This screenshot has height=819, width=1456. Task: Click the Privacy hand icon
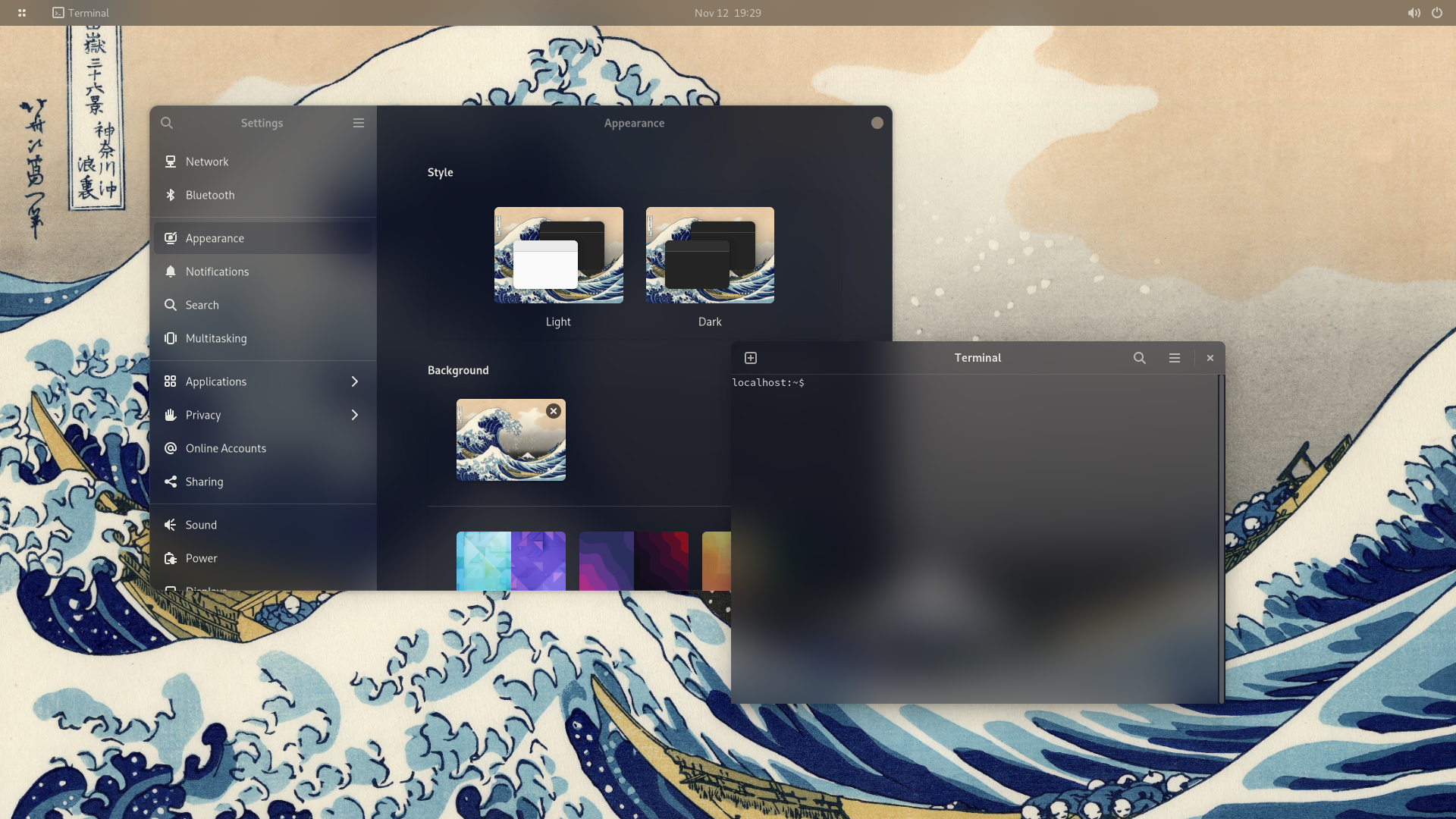tap(171, 415)
